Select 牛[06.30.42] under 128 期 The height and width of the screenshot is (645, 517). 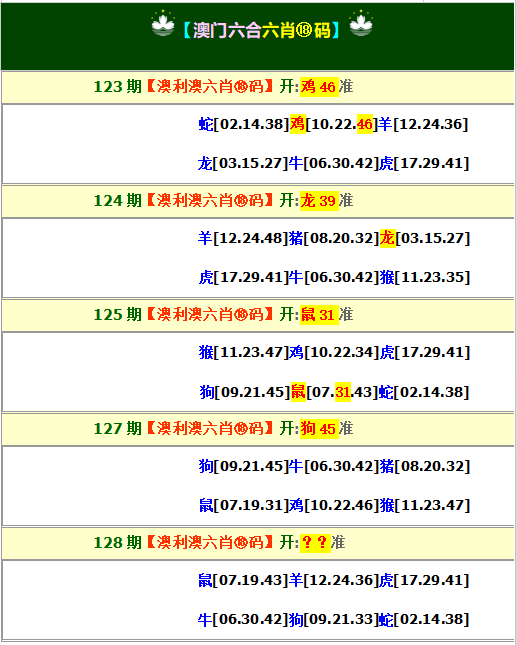243,619
